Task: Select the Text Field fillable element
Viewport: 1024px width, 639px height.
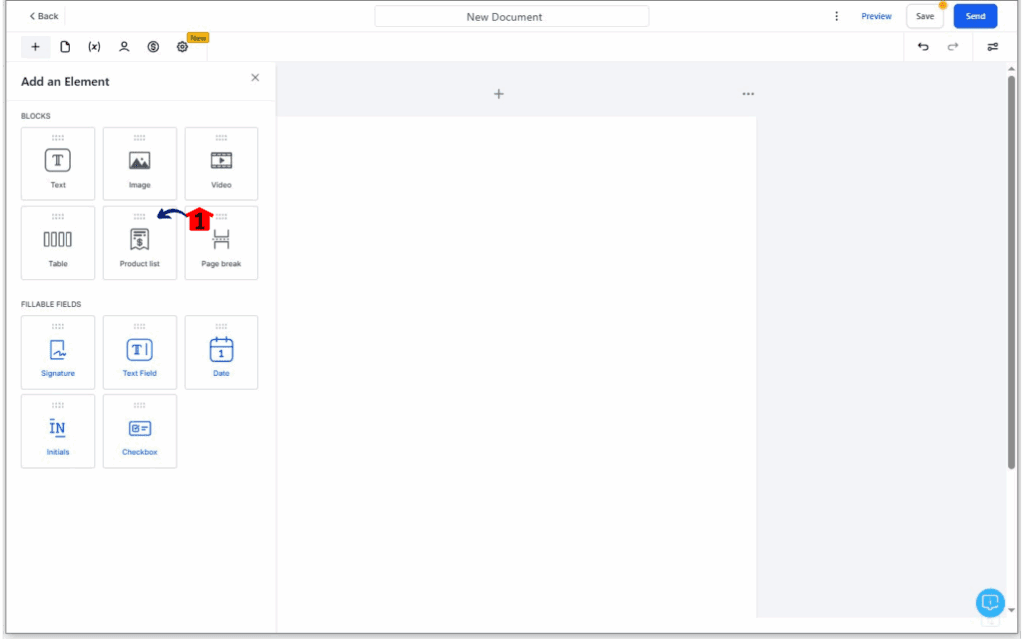Action: click(140, 353)
